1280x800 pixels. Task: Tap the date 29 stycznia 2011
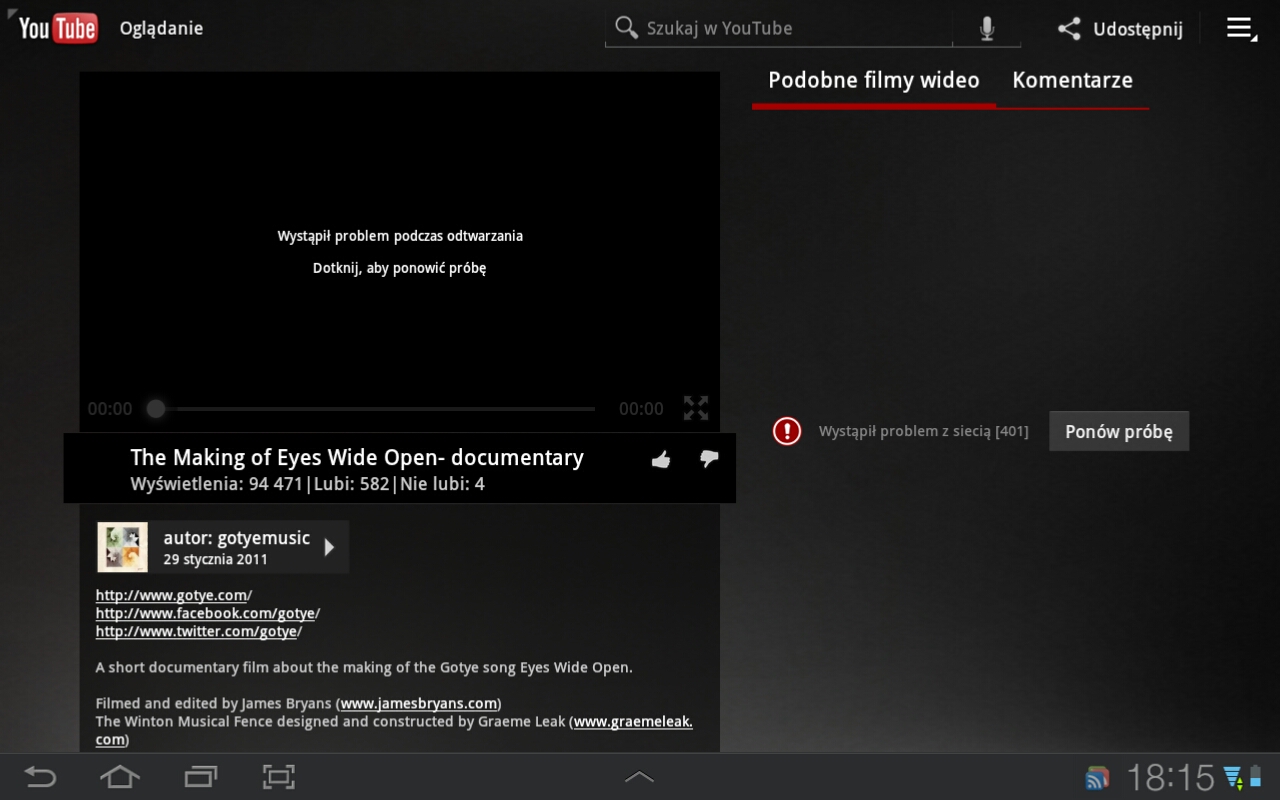coord(216,559)
